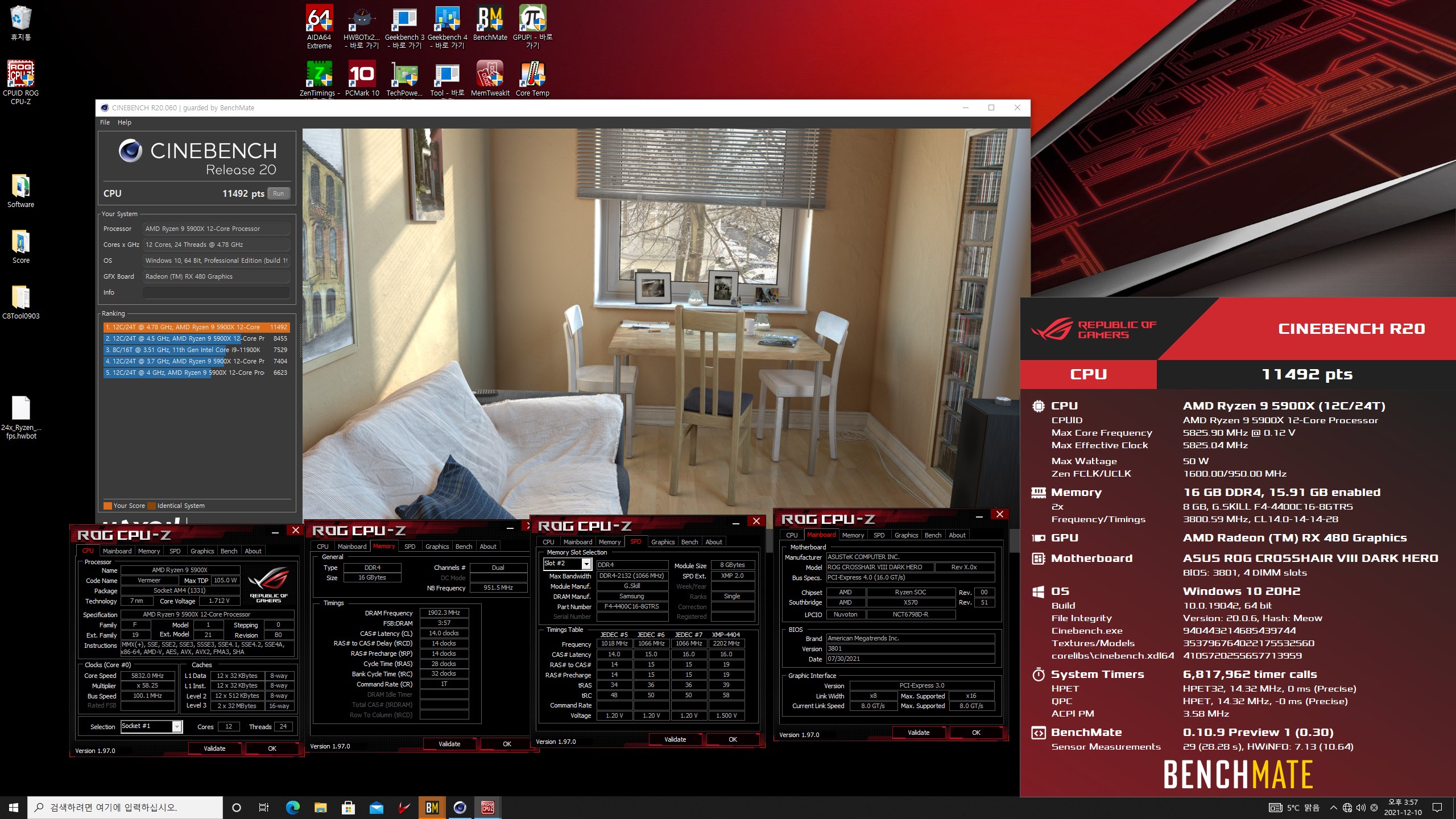Screen dimensions: 1456x819
Task: Open ZenTimings desktop shortcut
Action: tap(319, 79)
